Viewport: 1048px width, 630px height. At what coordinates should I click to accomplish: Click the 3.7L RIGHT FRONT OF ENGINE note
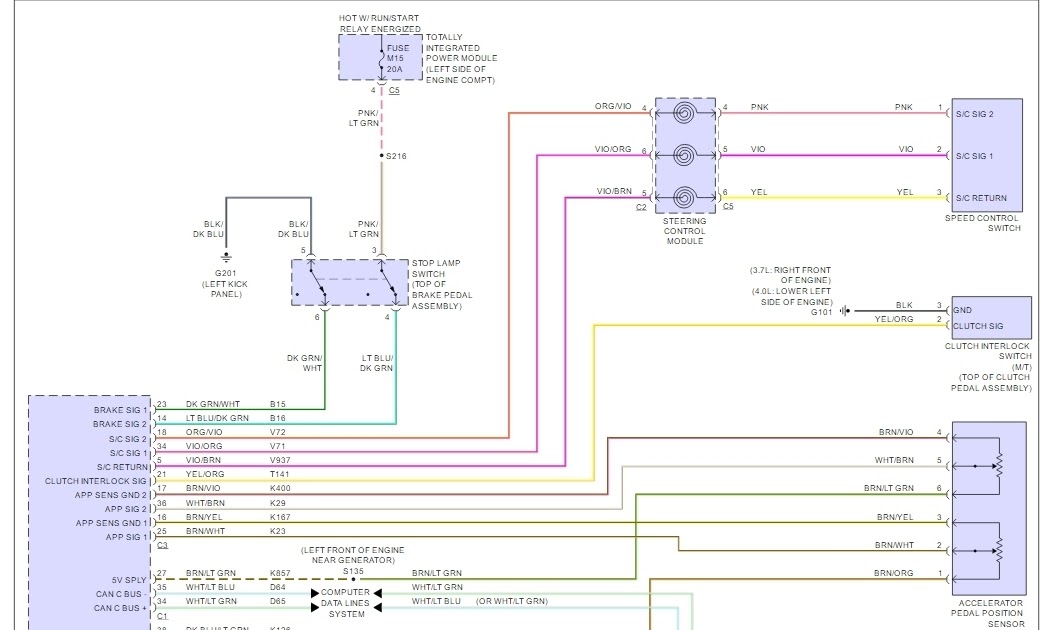coord(790,275)
